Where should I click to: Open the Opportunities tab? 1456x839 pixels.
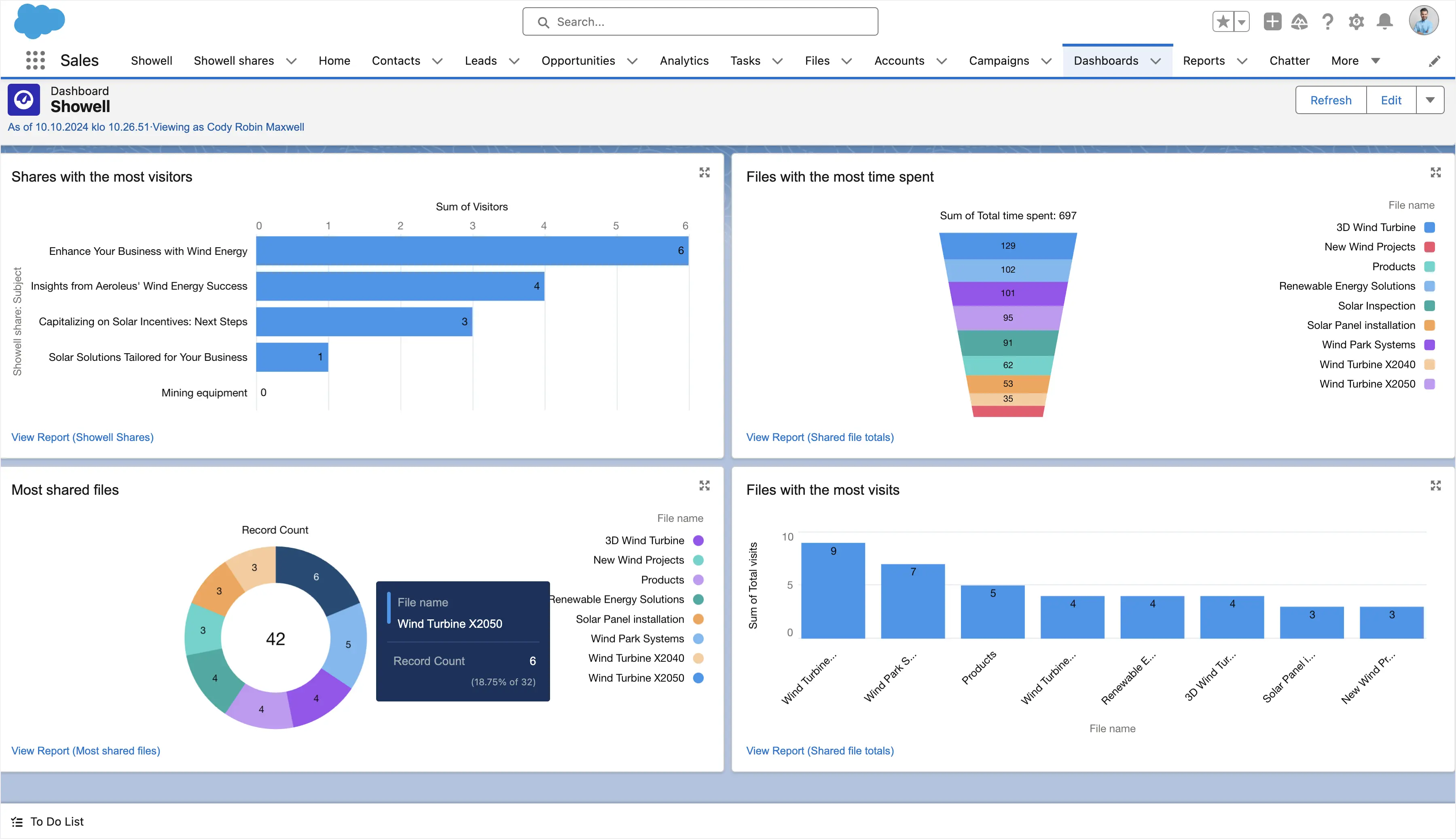tap(578, 61)
